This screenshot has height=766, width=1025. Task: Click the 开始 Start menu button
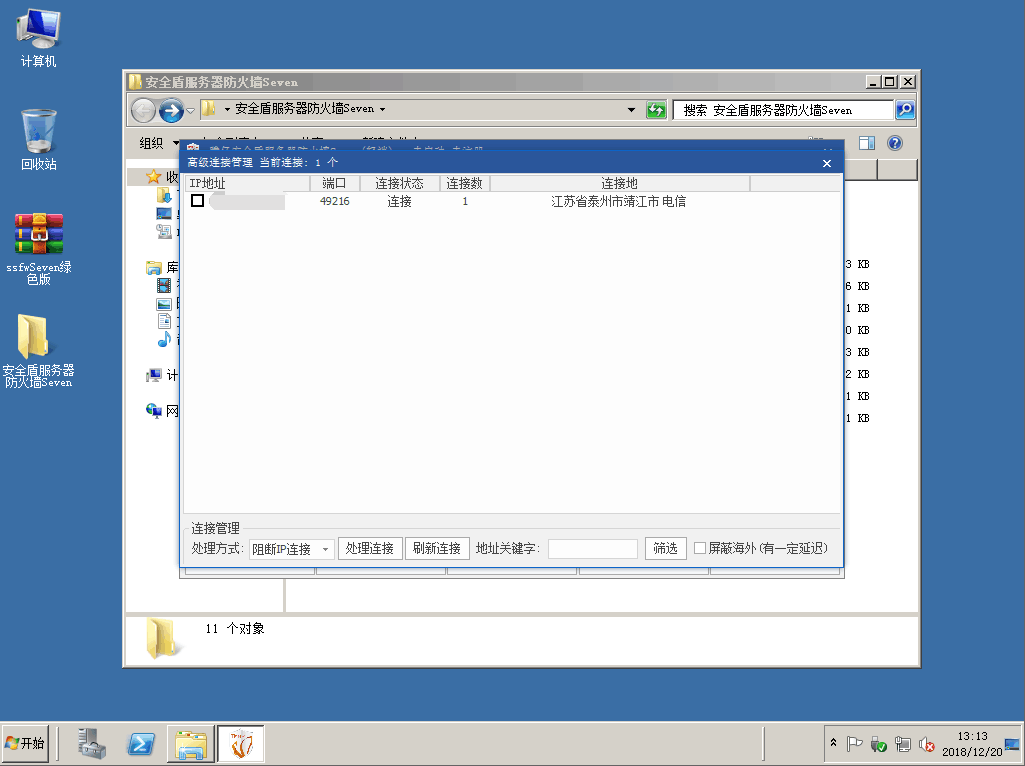26,743
